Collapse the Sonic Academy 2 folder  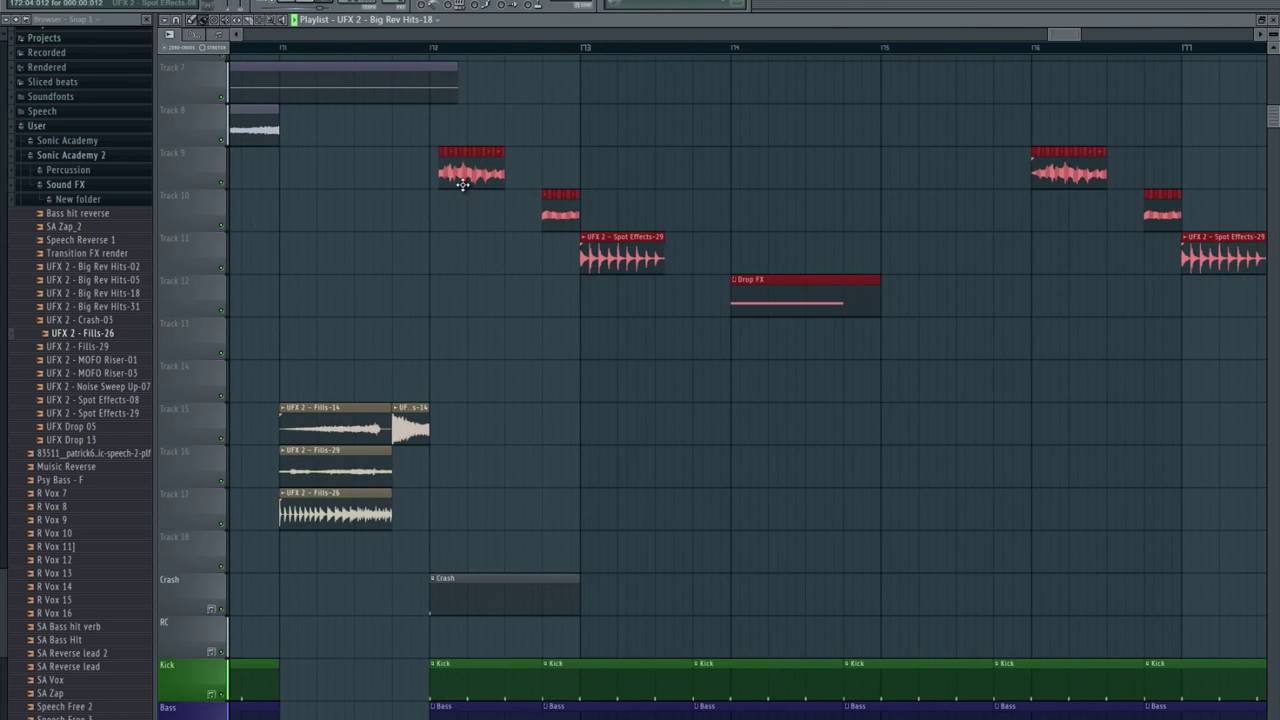tap(30, 155)
